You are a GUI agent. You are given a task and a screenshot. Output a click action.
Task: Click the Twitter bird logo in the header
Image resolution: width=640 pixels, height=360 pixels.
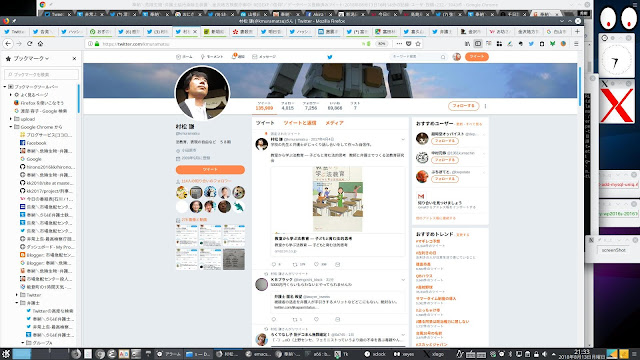point(330,57)
